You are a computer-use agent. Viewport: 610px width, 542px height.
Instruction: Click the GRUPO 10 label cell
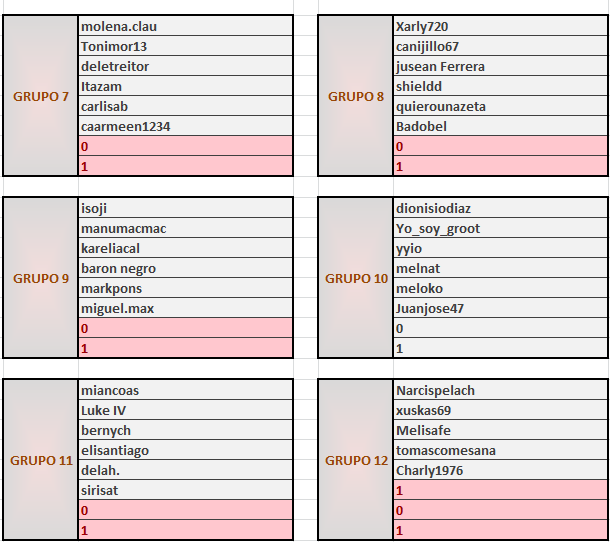356,278
